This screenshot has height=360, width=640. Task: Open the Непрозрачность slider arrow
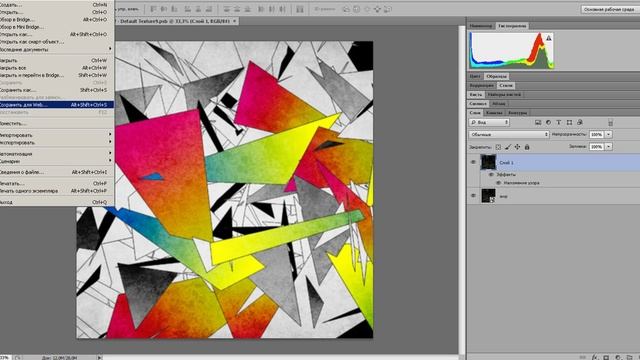point(609,134)
